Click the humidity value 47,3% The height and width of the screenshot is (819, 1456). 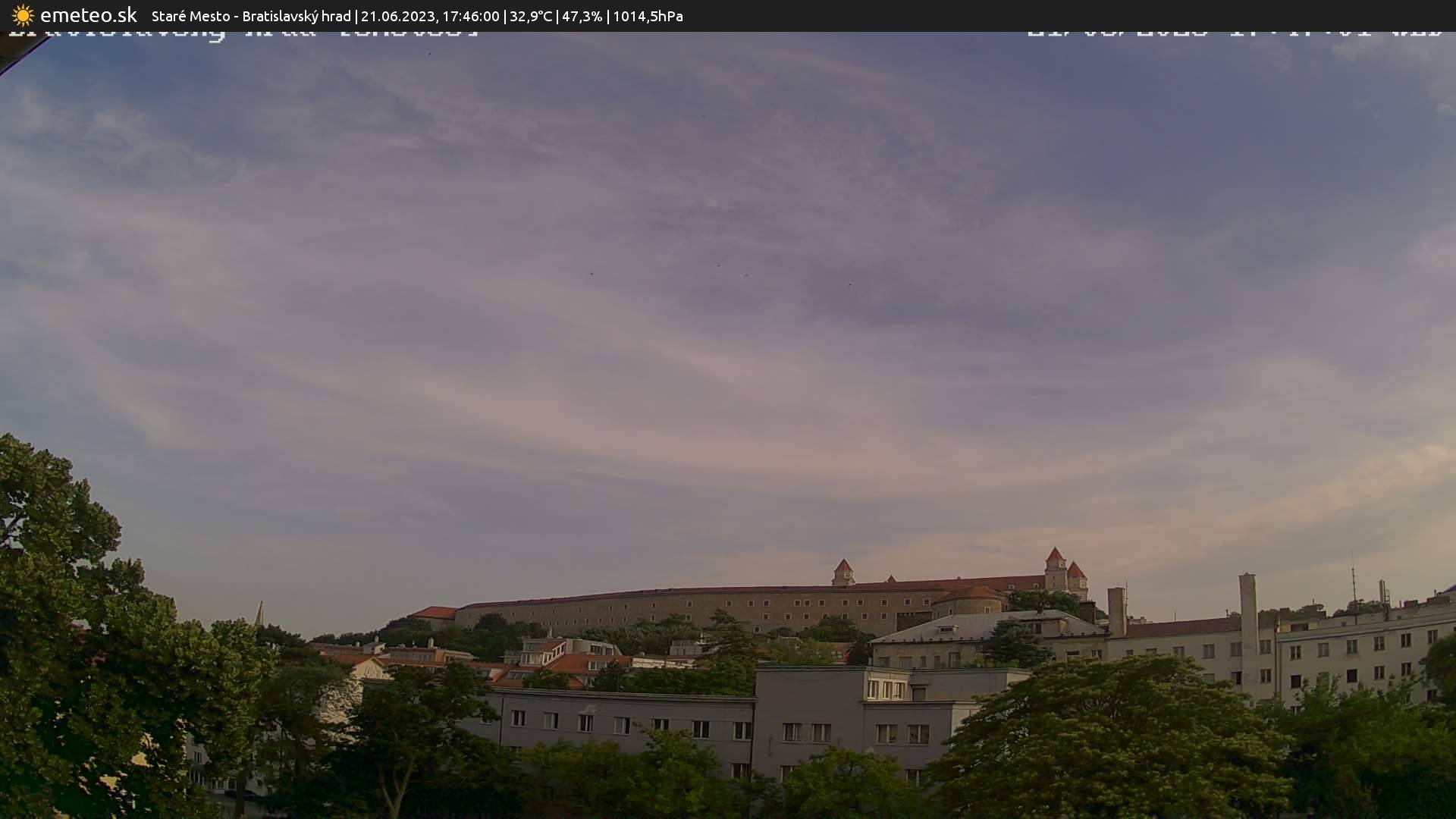click(x=581, y=16)
